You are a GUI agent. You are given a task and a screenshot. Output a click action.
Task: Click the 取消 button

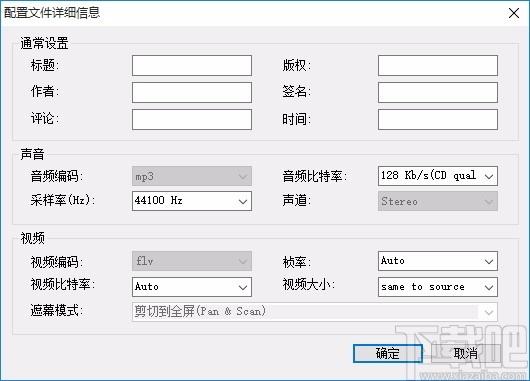[x=465, y=354]
